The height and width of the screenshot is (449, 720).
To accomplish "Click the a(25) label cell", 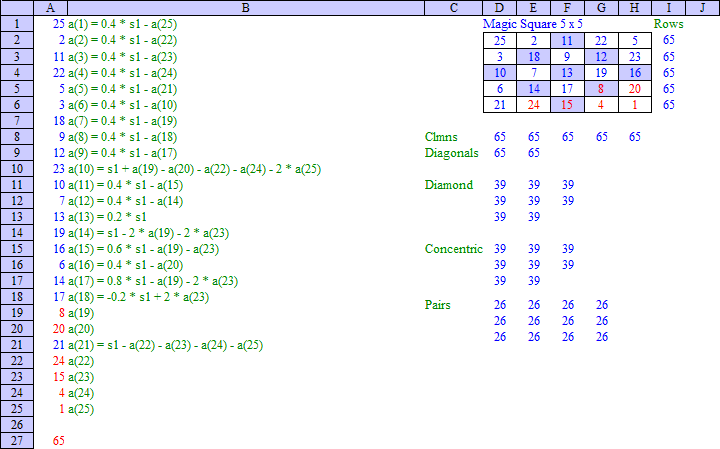I will [81, 409].
